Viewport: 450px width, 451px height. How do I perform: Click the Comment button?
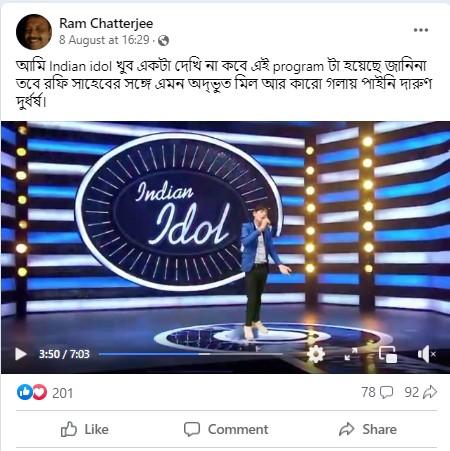[x=226, y=429]
